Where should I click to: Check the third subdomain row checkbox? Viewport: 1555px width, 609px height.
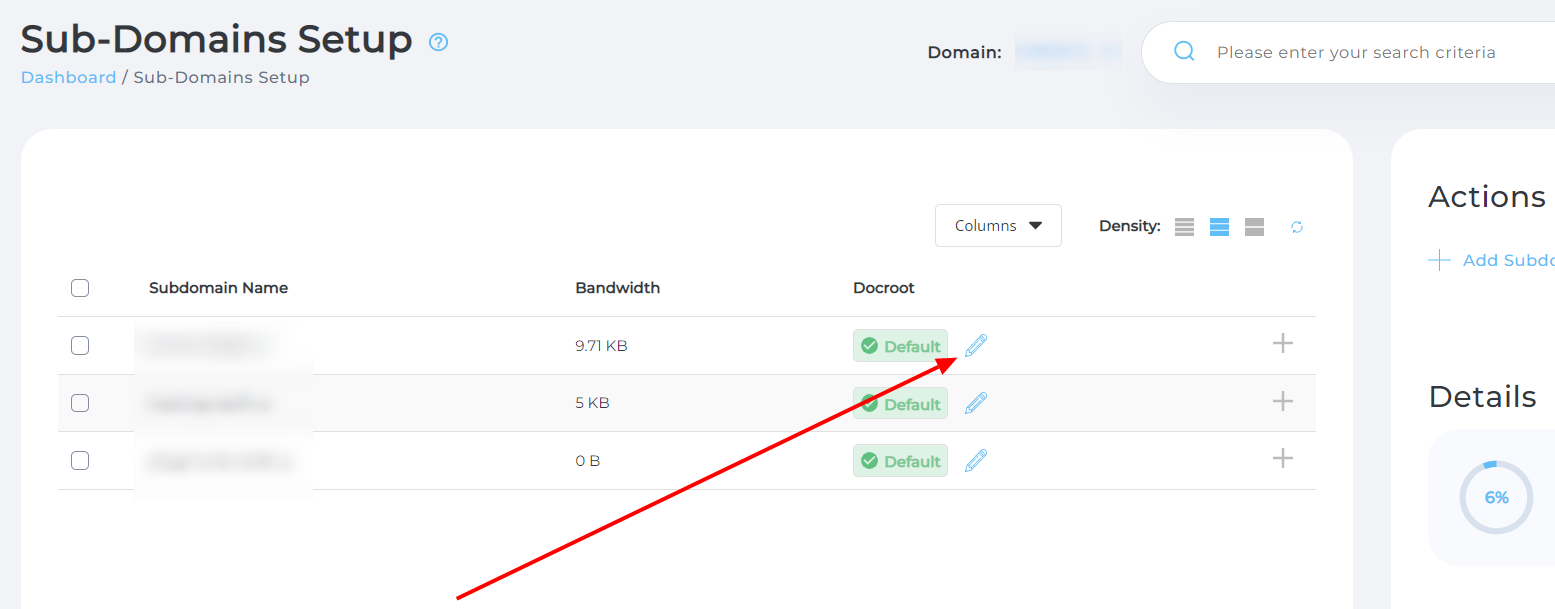80,461
